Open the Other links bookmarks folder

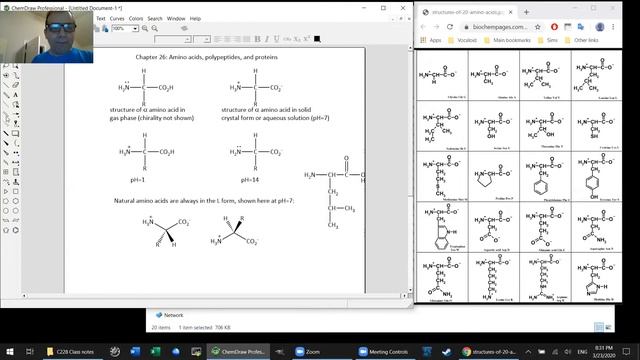(582, 40)
